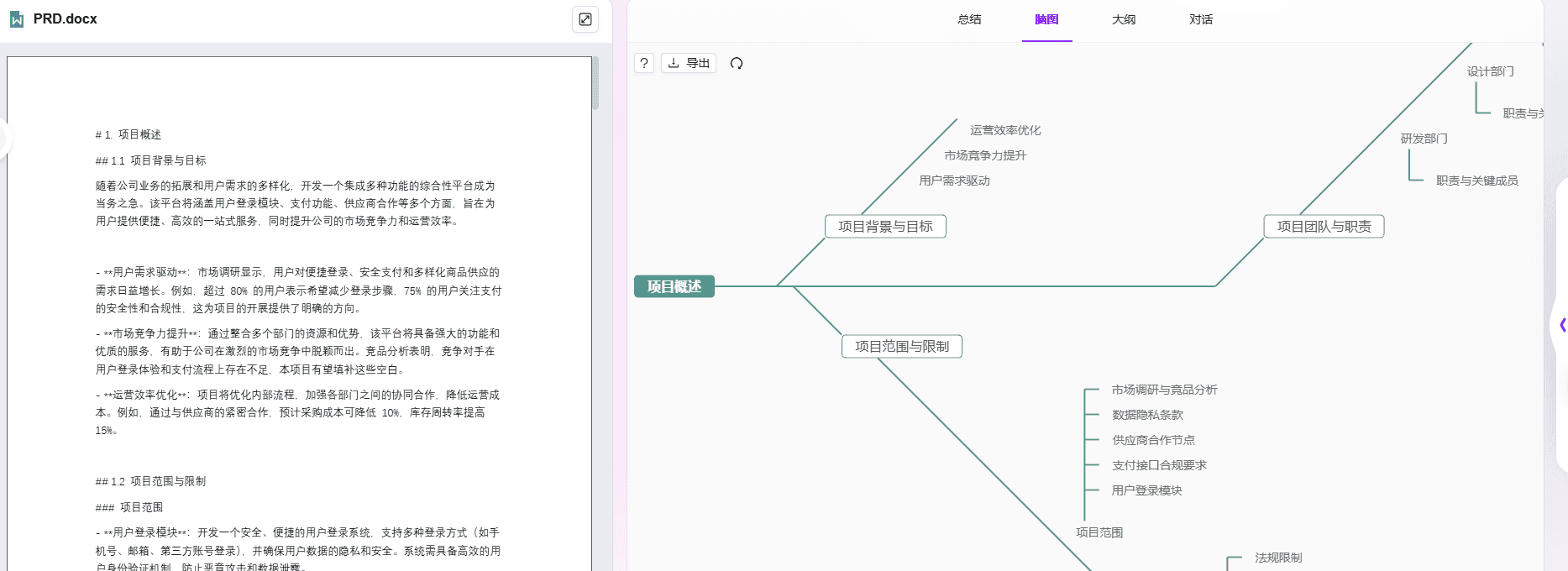
Task: Select the 项目背景与目标 node
Action: tap(885, 227)
